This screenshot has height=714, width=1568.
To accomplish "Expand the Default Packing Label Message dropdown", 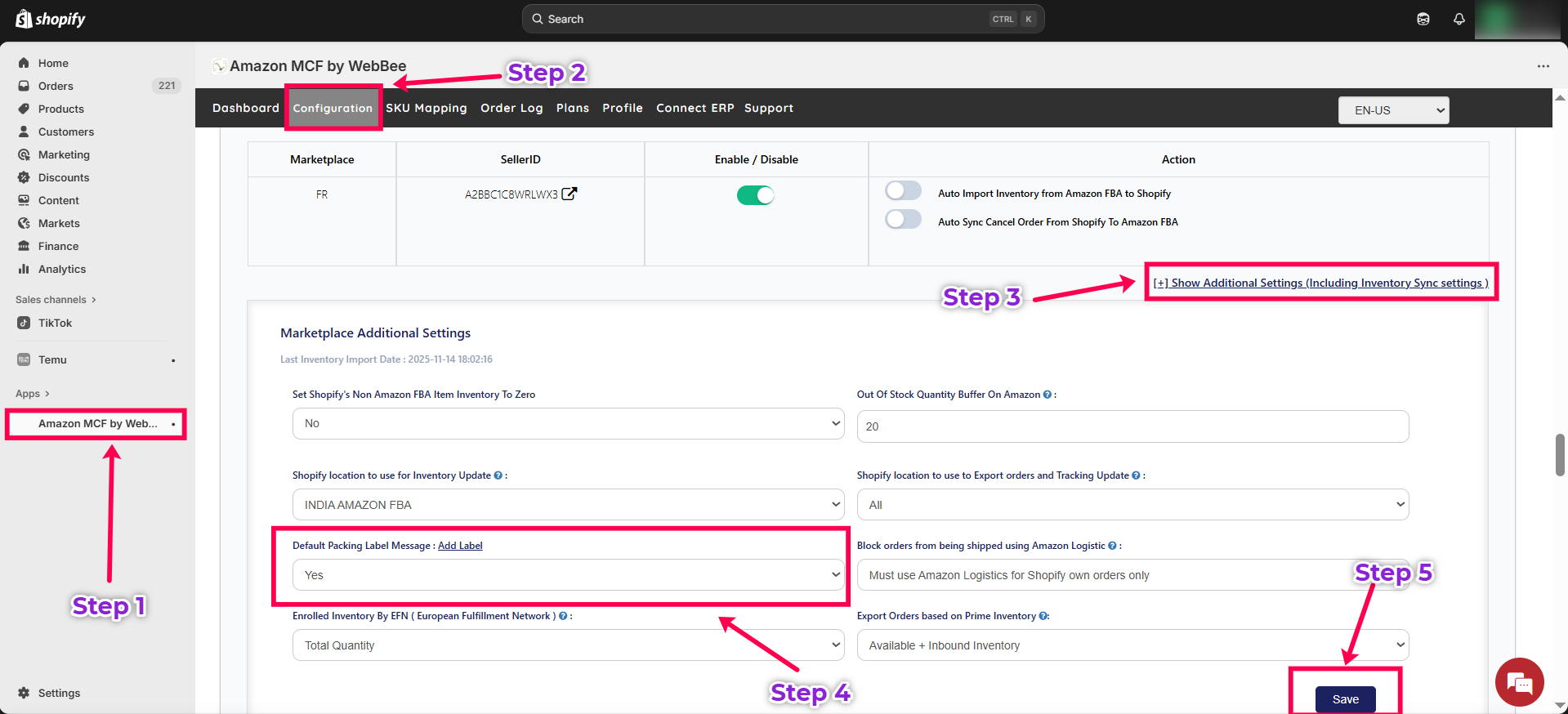I will (568, 575).
